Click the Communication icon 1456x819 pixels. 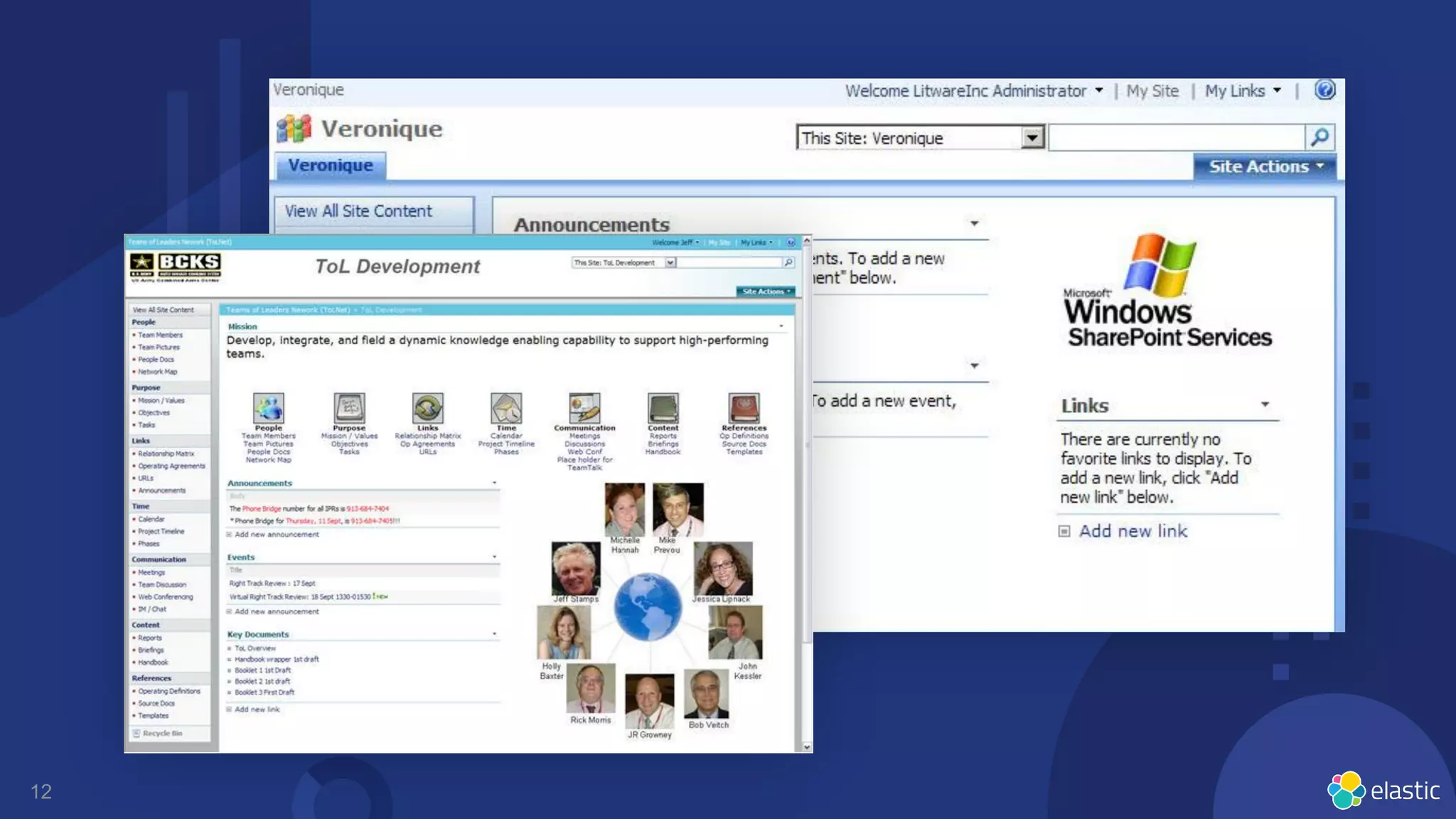click(x=584, y=407)
